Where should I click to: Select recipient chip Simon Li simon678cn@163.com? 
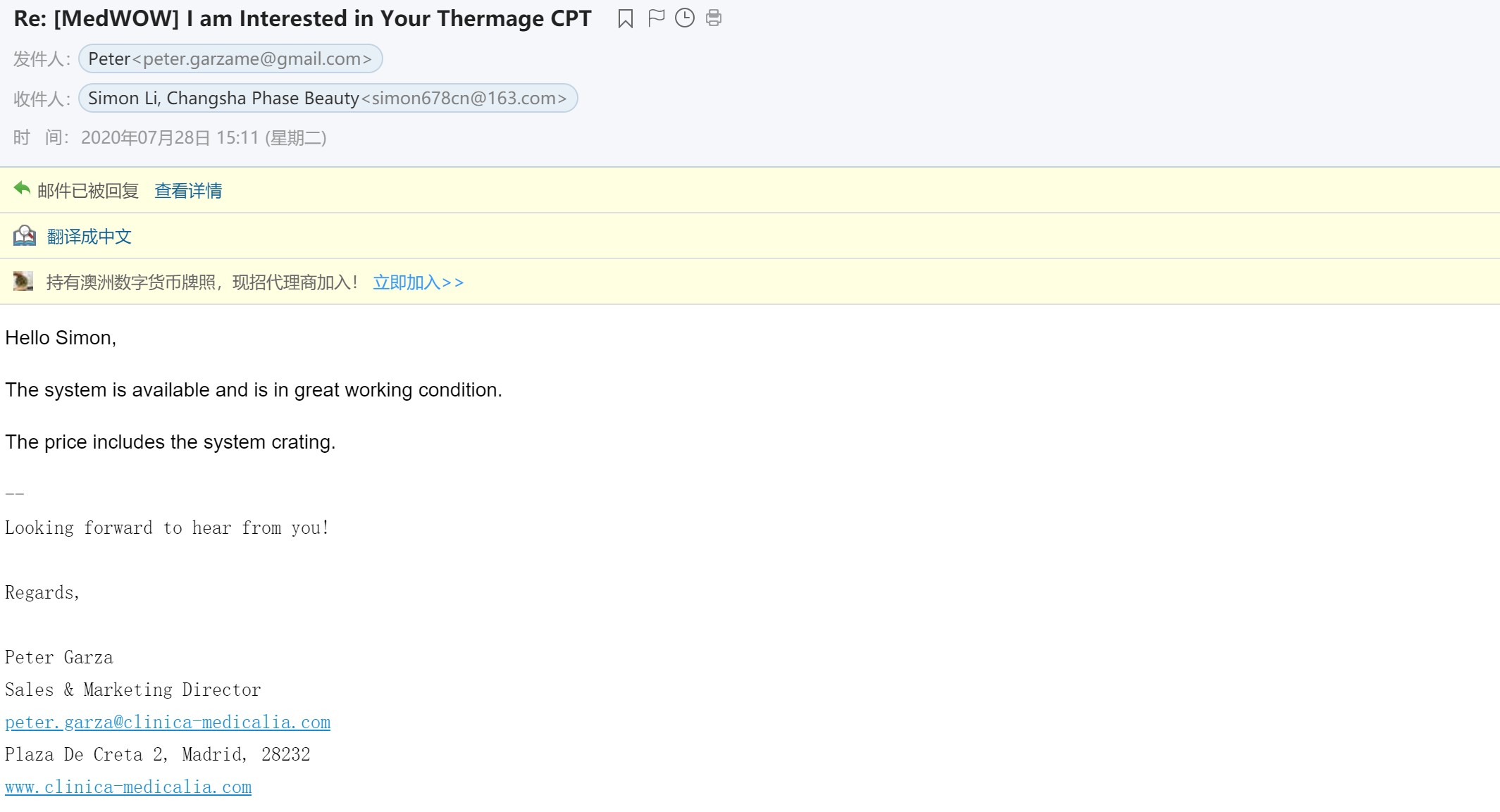pos(328,98)
